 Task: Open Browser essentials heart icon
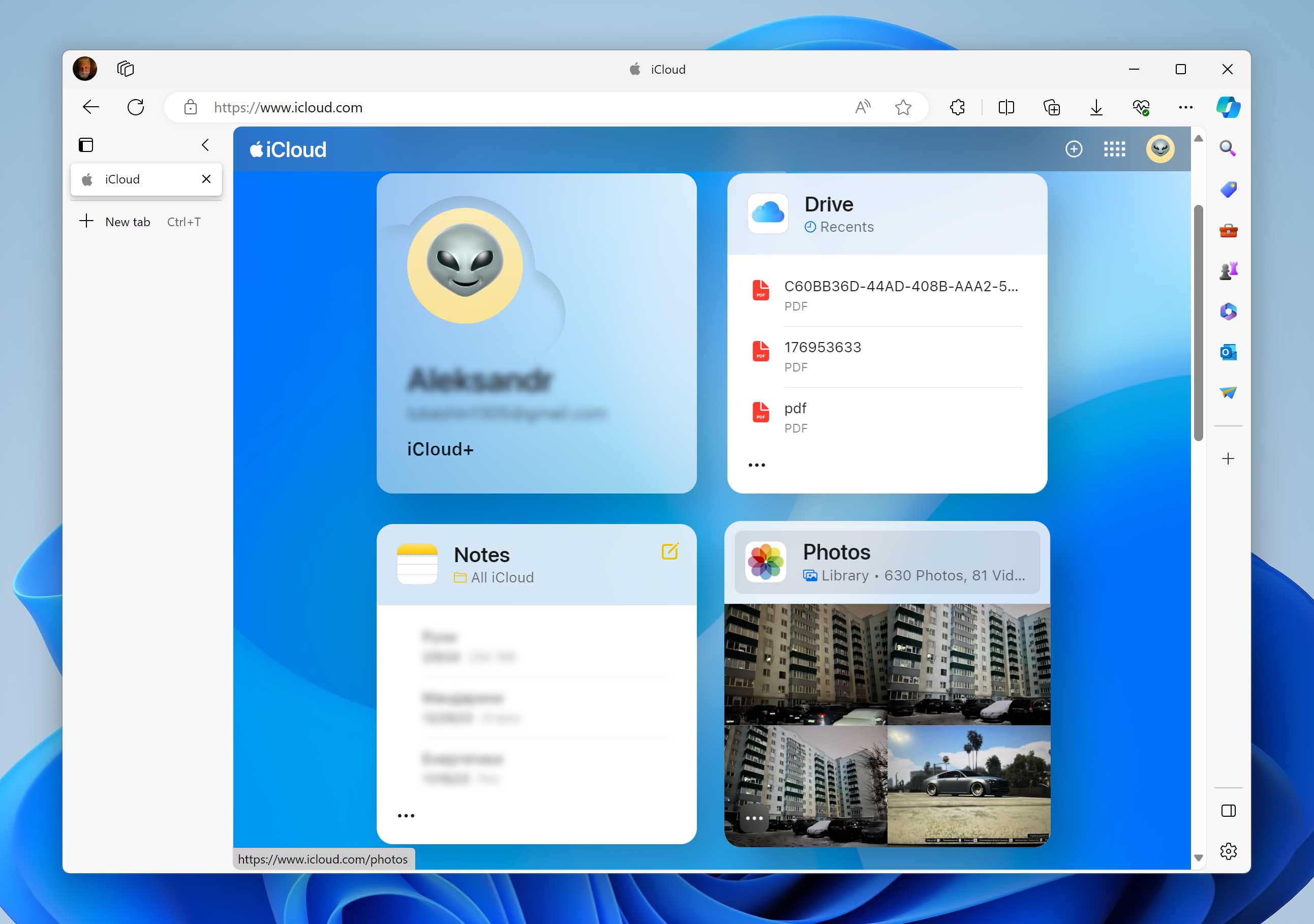point(1141,107)
